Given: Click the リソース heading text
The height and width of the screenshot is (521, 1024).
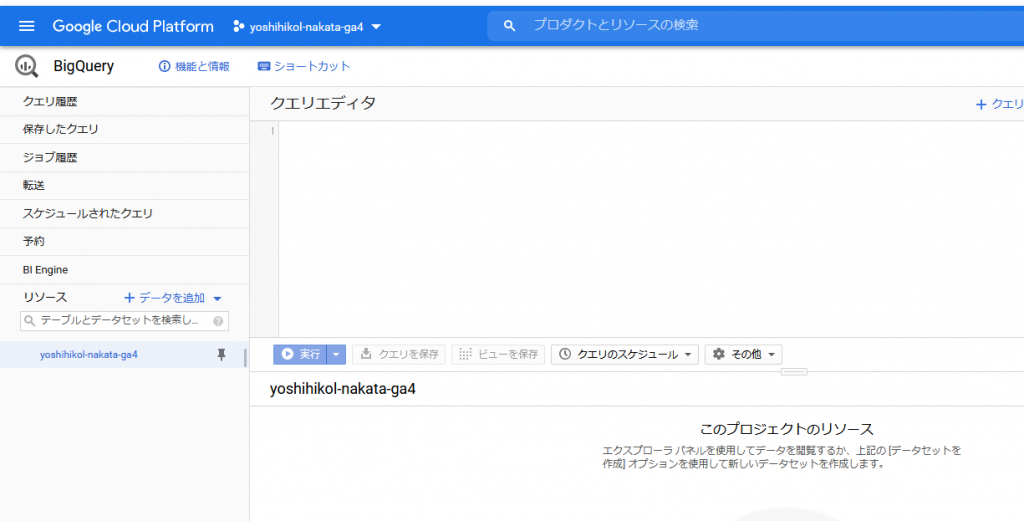Looking at the screenshot, I should point(45,298).
